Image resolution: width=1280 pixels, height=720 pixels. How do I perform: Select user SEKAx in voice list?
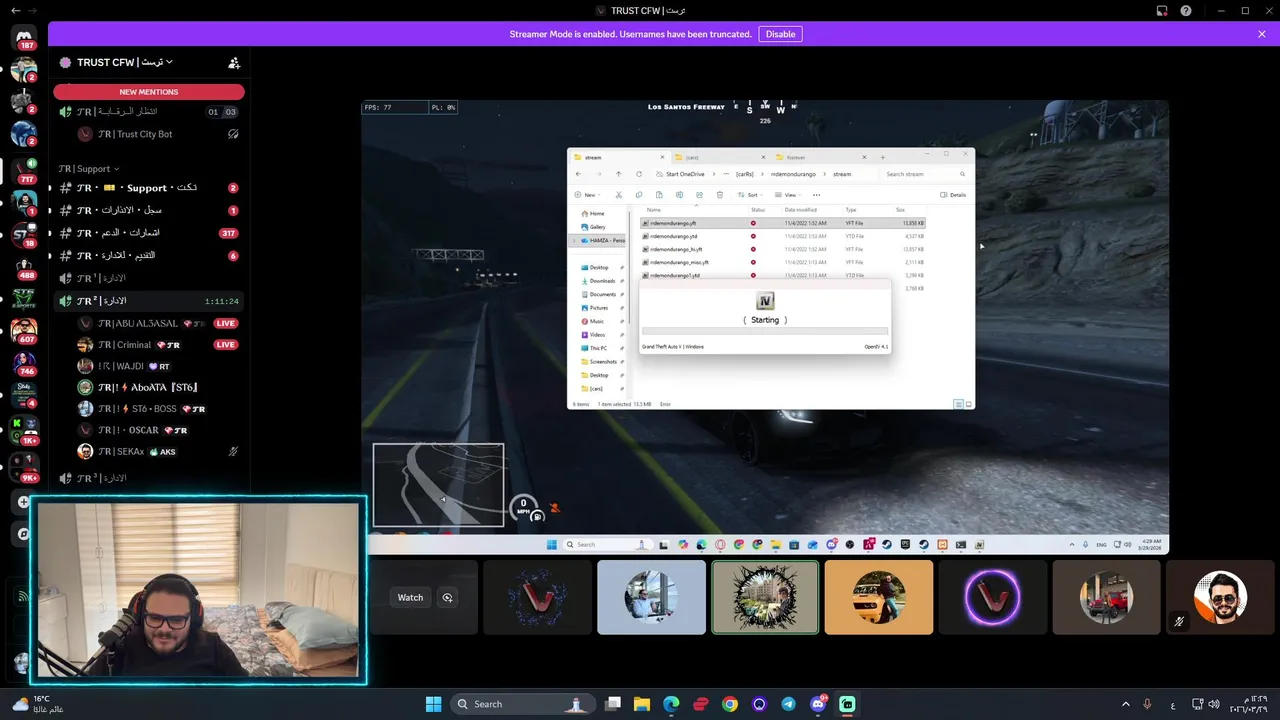pos(158,452)
